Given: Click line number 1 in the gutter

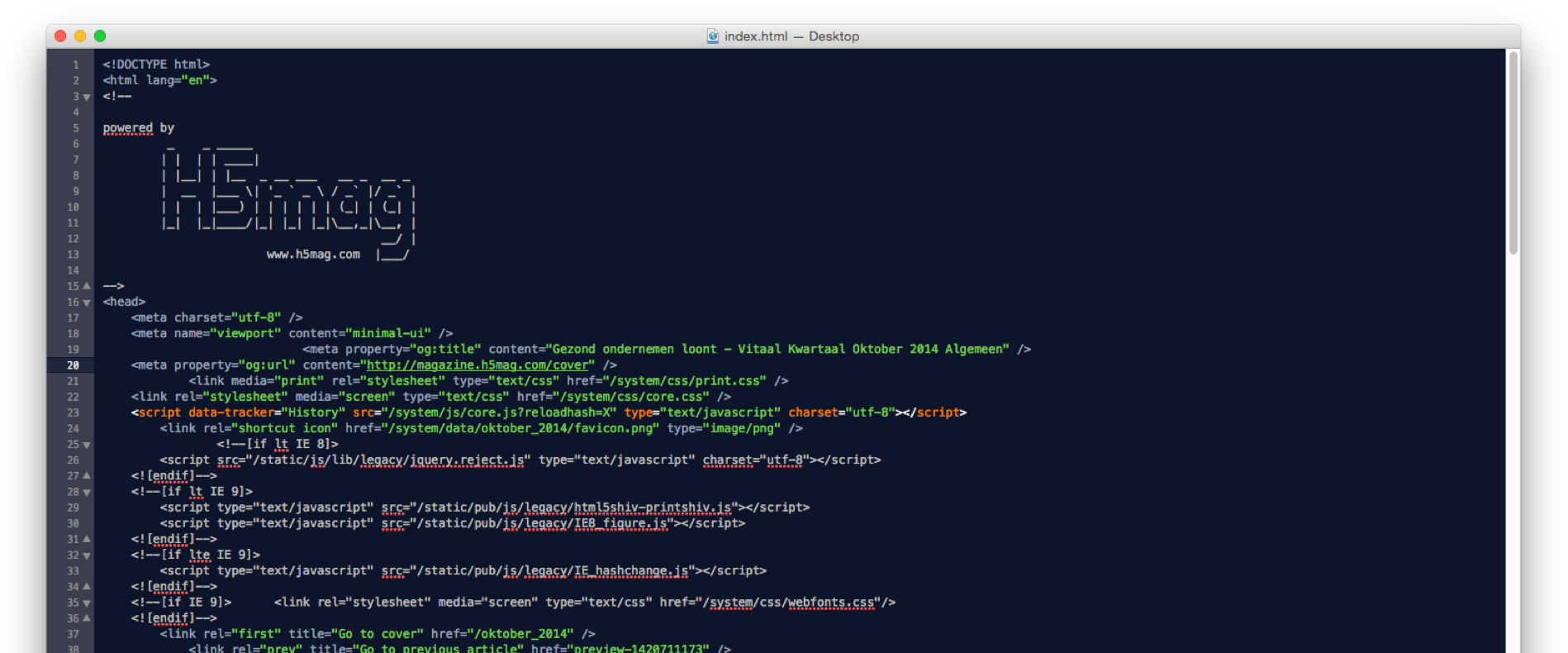Looking at the screenshot, I should 76,64.
